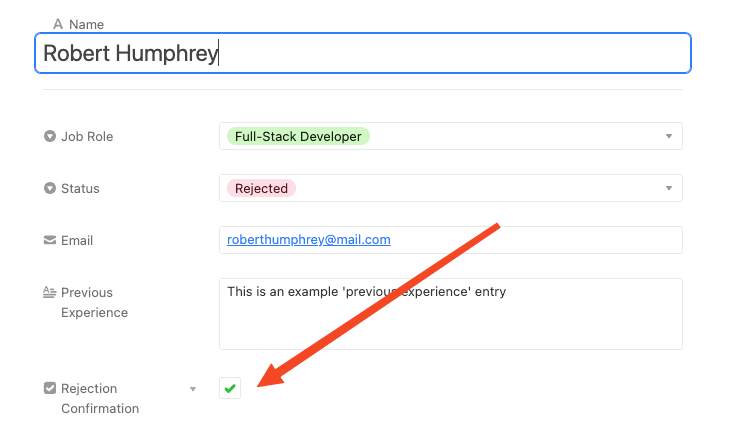Open the caret beside Rejection Confirmation label
This screenshot has width=733, height=439.
[x=193, y=388]
